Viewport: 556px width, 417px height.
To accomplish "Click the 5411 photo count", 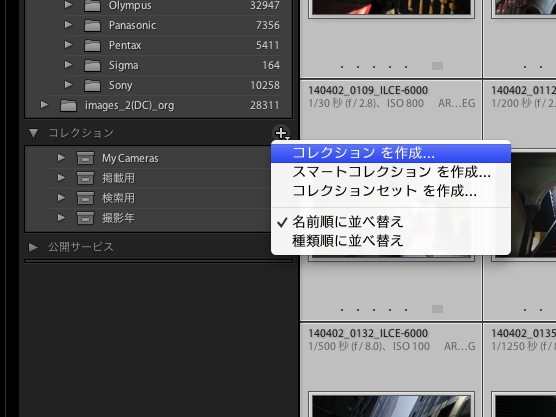I will 268,45.
